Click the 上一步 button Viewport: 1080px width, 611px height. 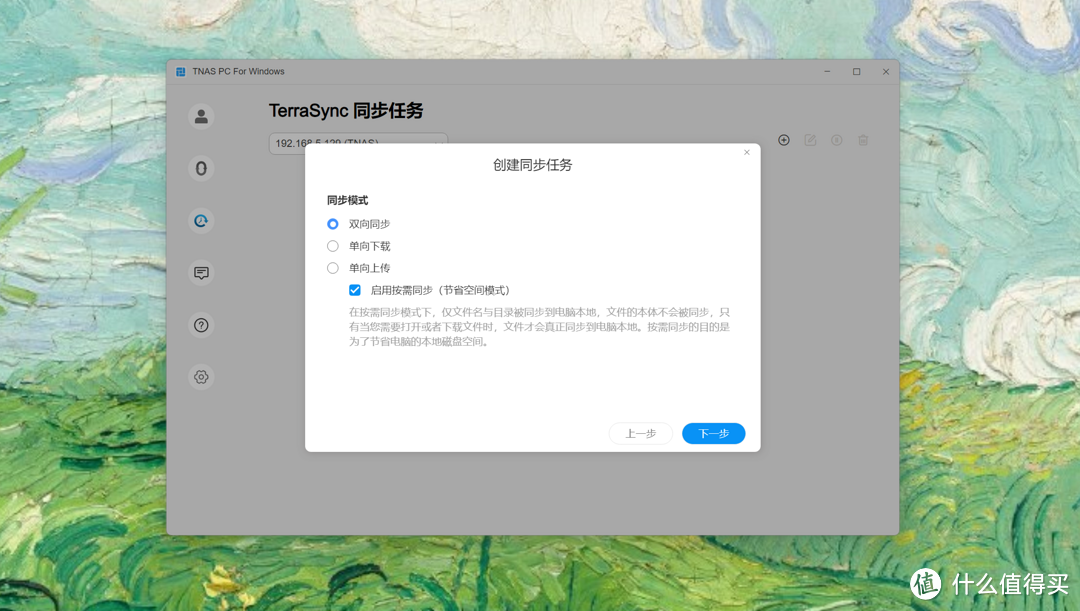pos(640,433)
